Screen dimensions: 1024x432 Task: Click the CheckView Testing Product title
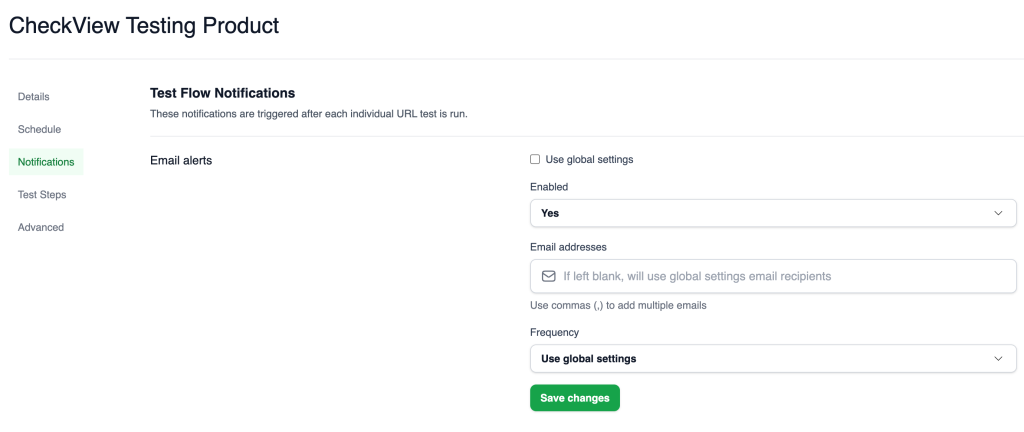tap(144, 25)
